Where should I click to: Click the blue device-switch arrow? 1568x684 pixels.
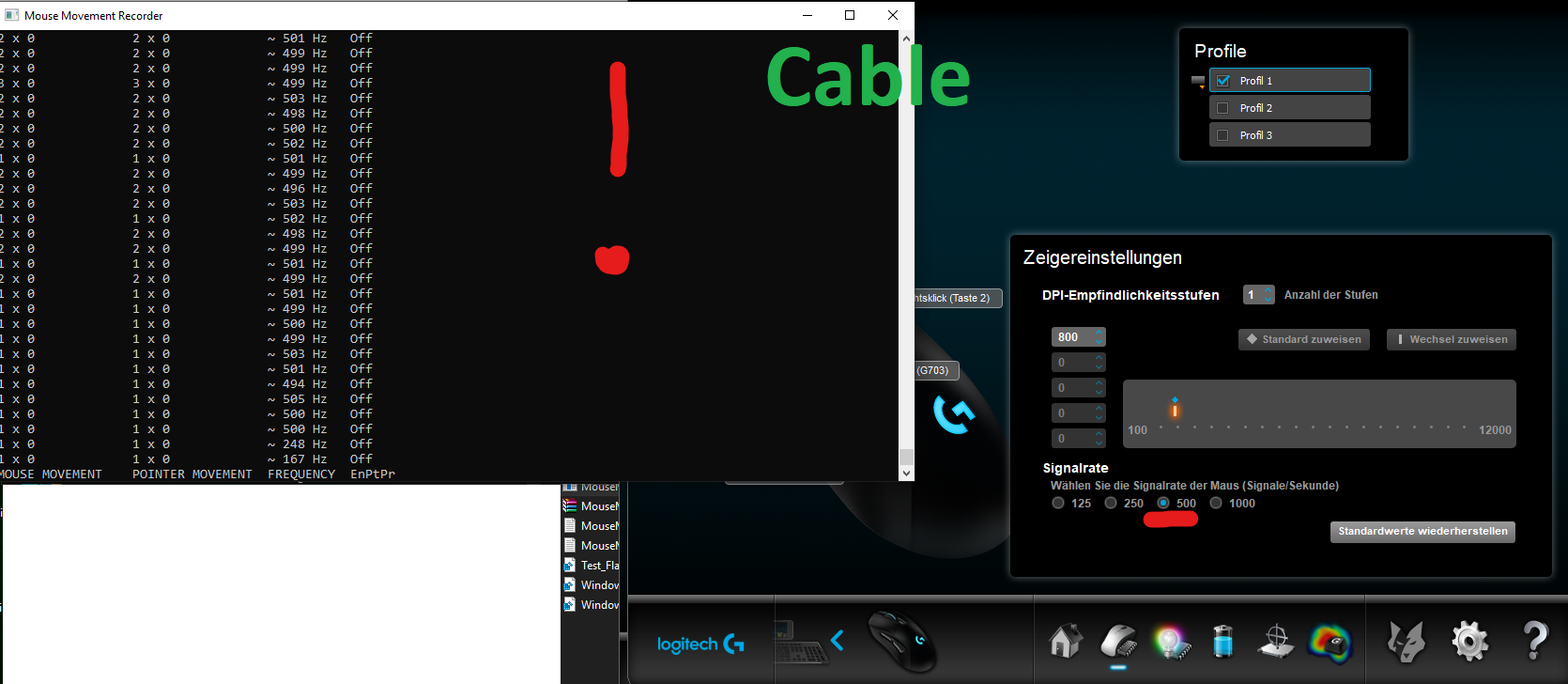837,641
